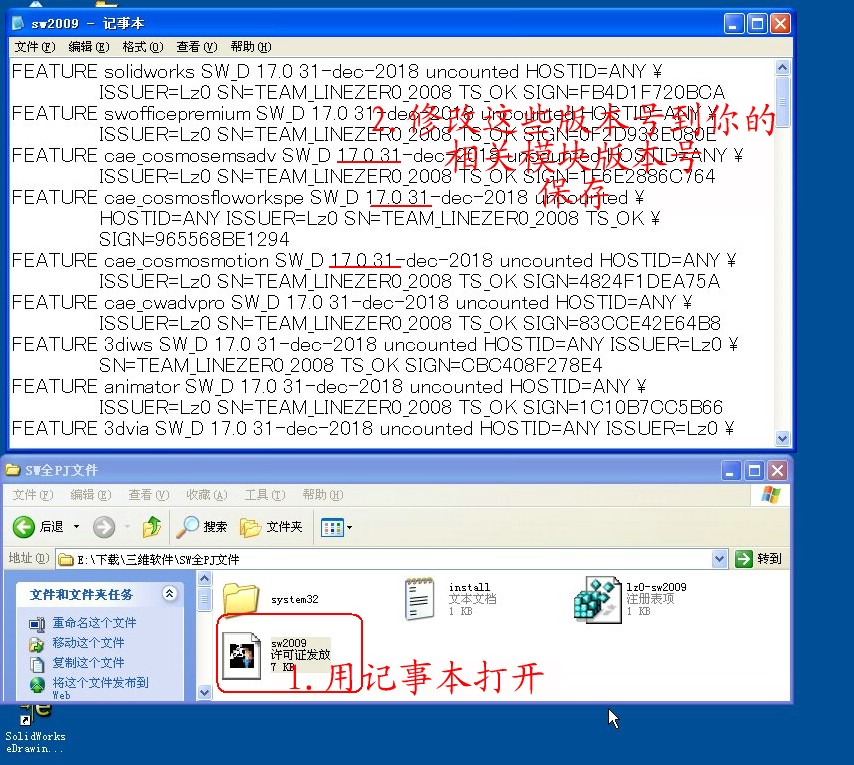Click 重命名这个文件 link

[x=94, y=622]
